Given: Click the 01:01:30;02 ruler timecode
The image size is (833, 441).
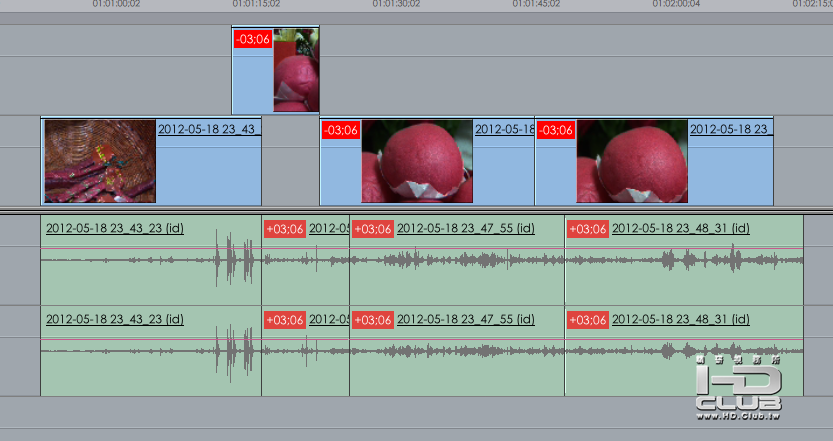Looking at the screenshot, I should [x=396, y=4].
